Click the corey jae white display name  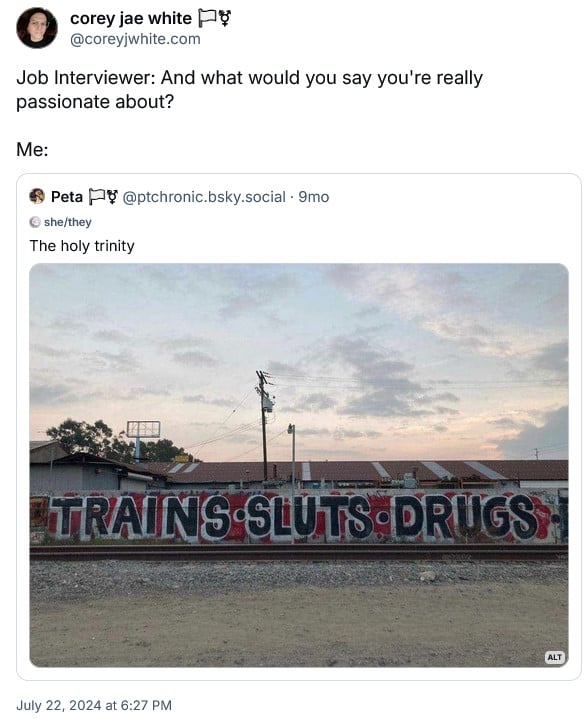click(x=131, y=18)
